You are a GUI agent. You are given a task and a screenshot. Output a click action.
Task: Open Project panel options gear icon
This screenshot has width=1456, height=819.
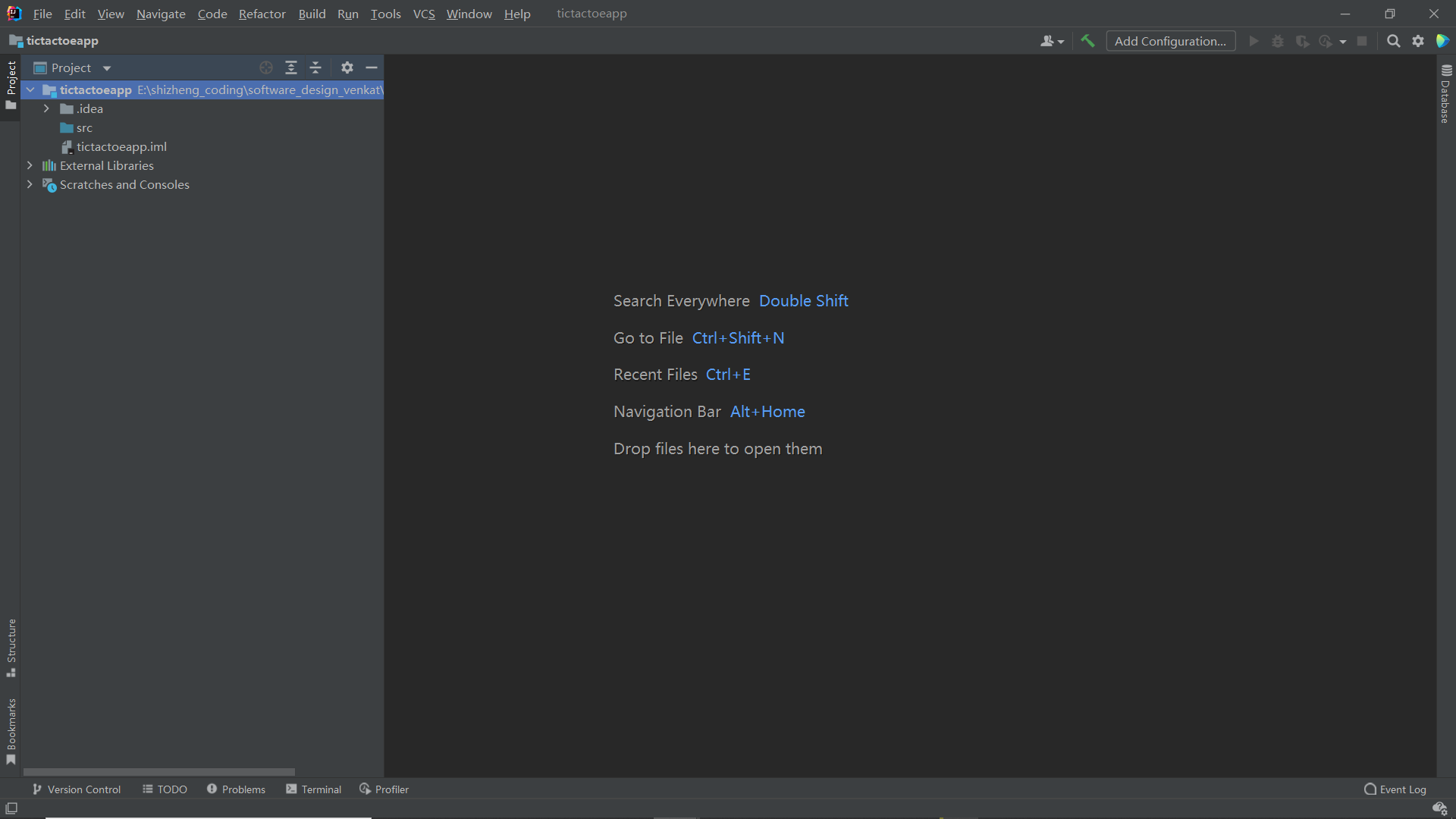(x=347, y=67)
